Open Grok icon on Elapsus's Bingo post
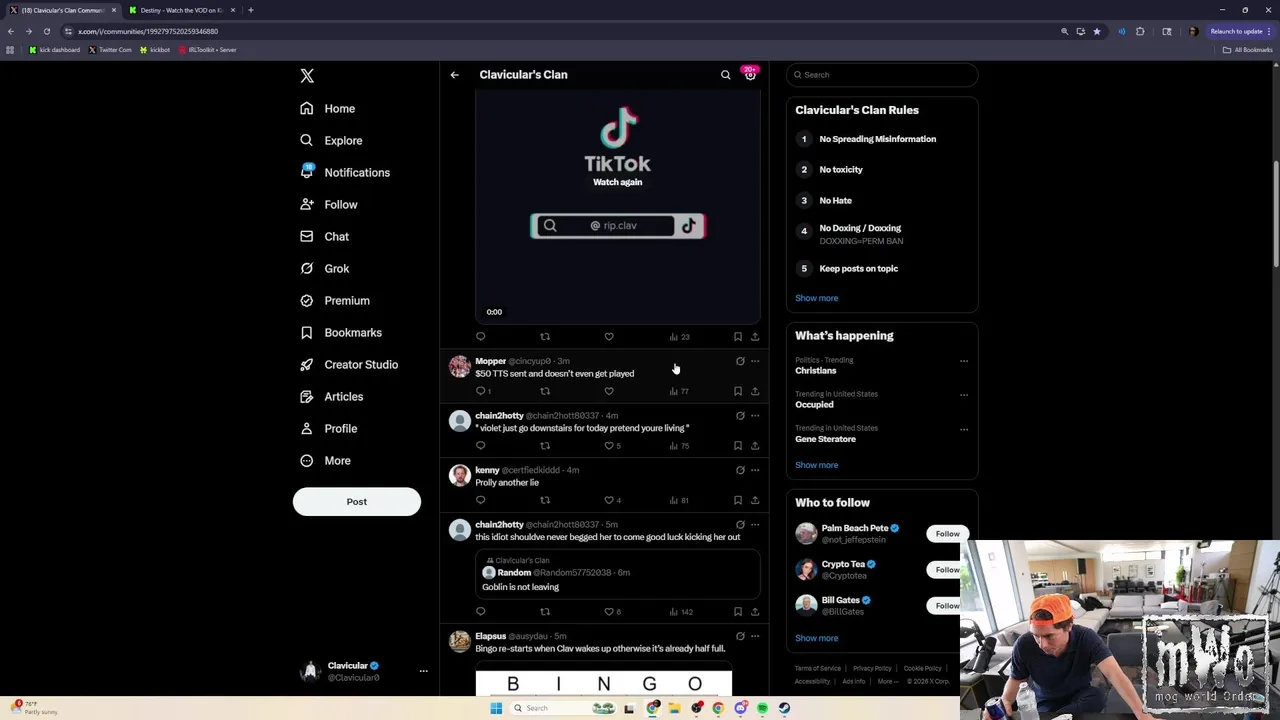Viewport: 1280px width, 720px height. point(740,636)
